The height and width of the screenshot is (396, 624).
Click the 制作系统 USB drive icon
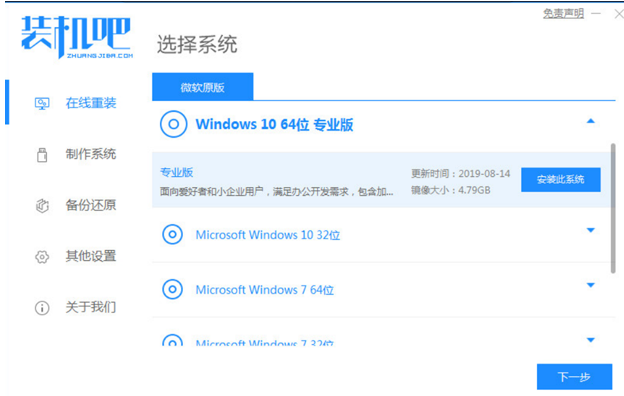42,155
